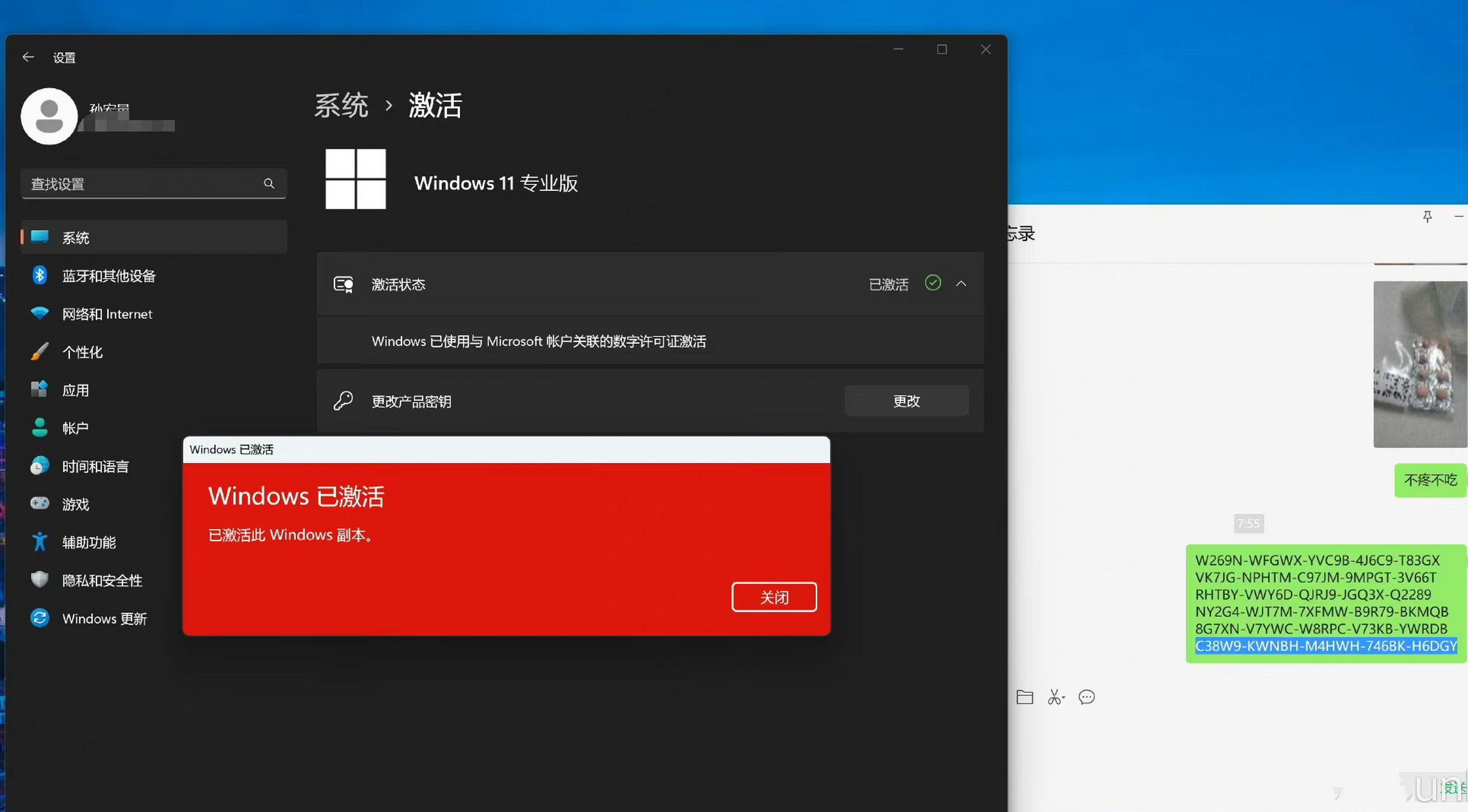The height and width of the screenshot is (812, 1468).
Task: Click the green activated checkmark icon
Action: 933,283
